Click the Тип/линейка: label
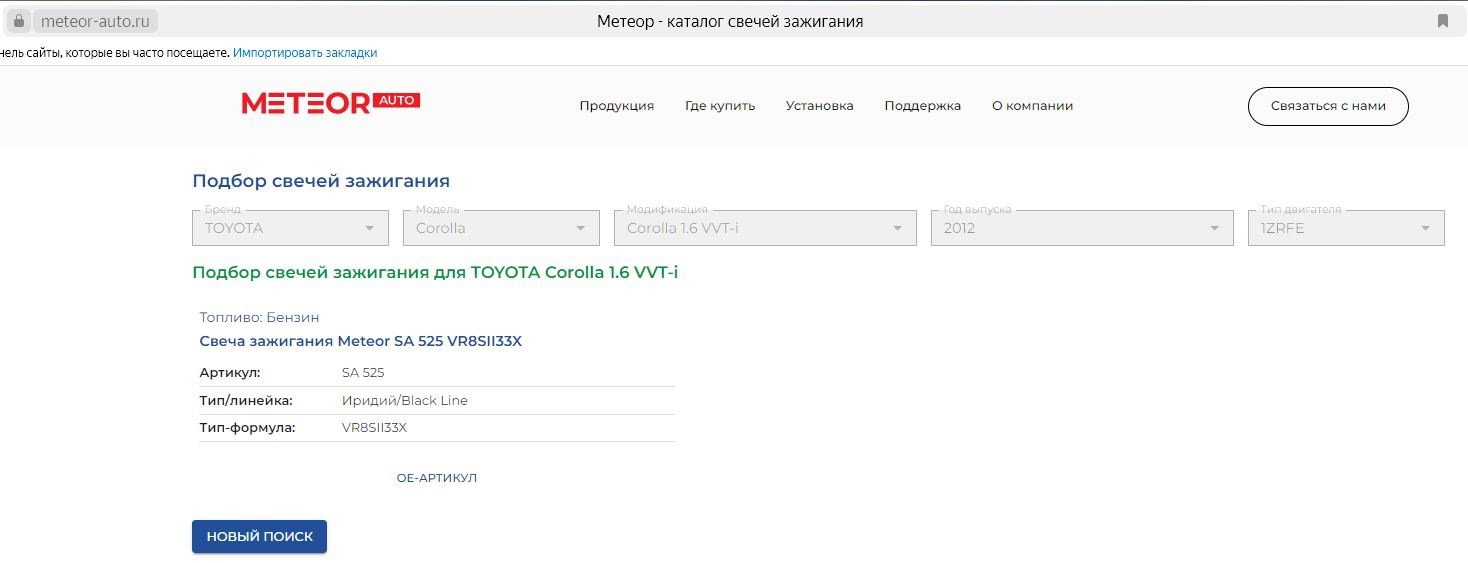 (x=246, y=401)
